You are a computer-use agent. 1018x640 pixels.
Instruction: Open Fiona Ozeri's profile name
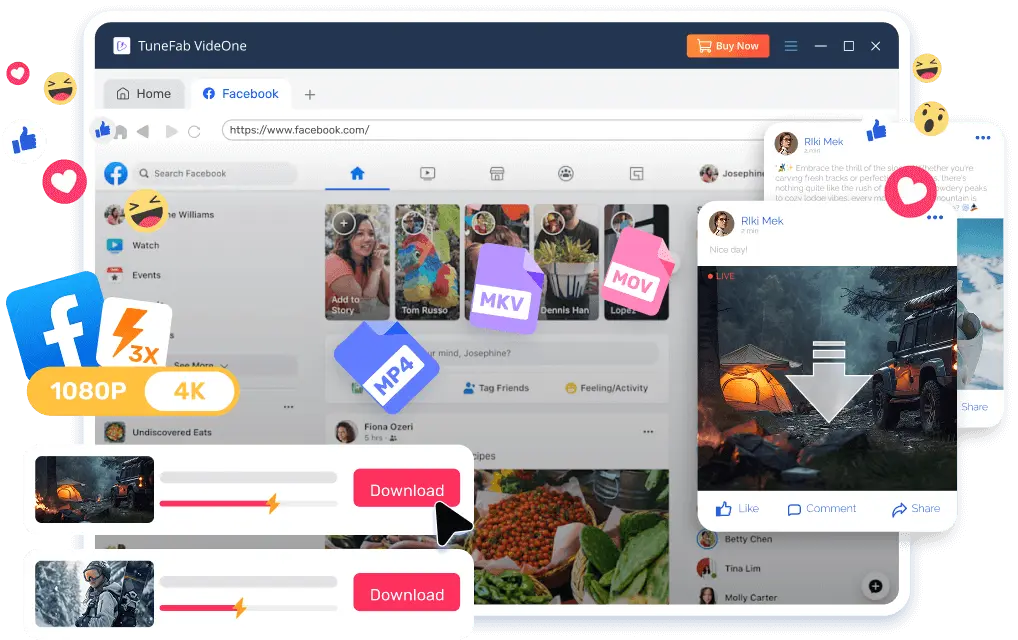[x=388, y=426]
